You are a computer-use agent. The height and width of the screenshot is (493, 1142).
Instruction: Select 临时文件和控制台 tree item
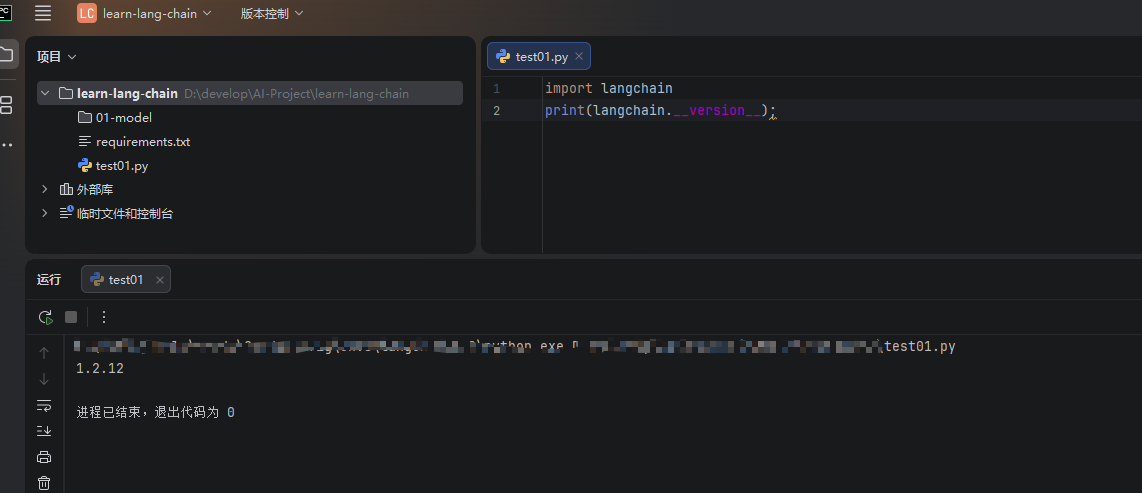click(117, 213)
